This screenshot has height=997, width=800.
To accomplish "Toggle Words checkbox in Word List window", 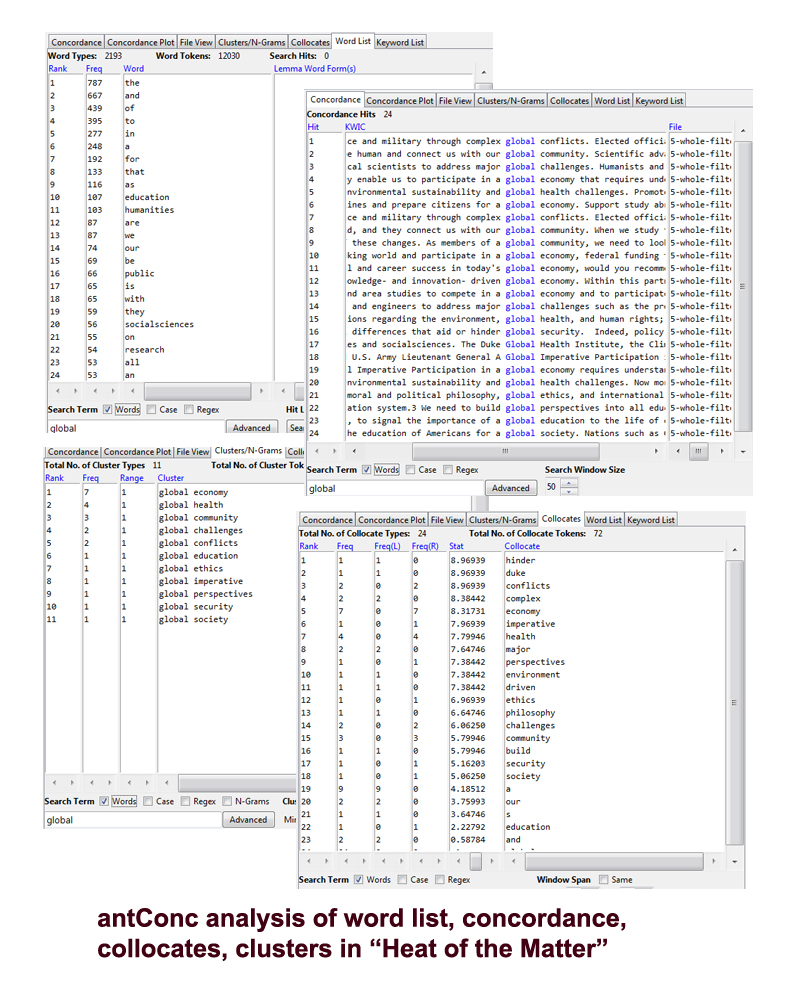I will coord(107,409).
